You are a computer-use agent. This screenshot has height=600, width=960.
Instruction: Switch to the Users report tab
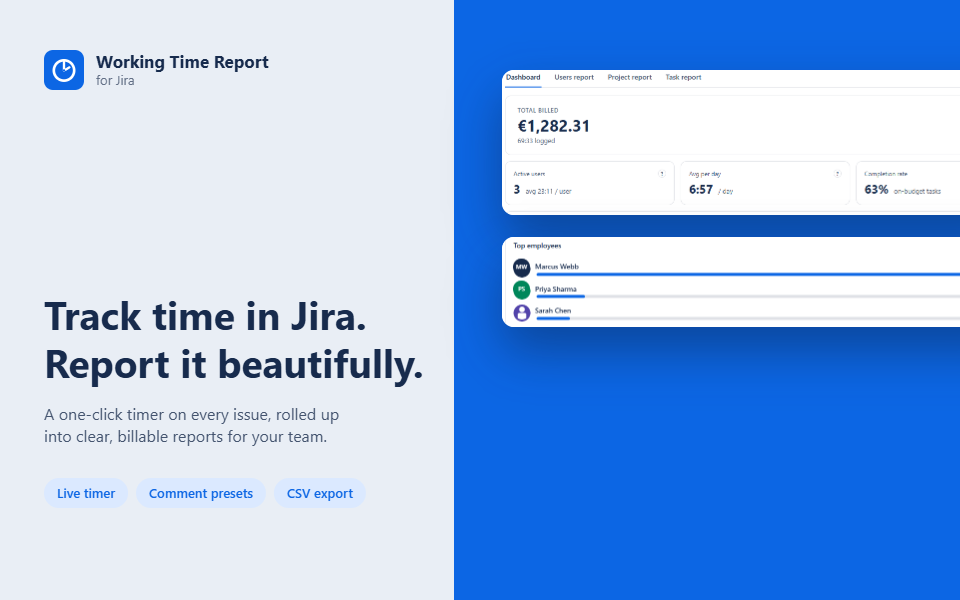[574, 78]
